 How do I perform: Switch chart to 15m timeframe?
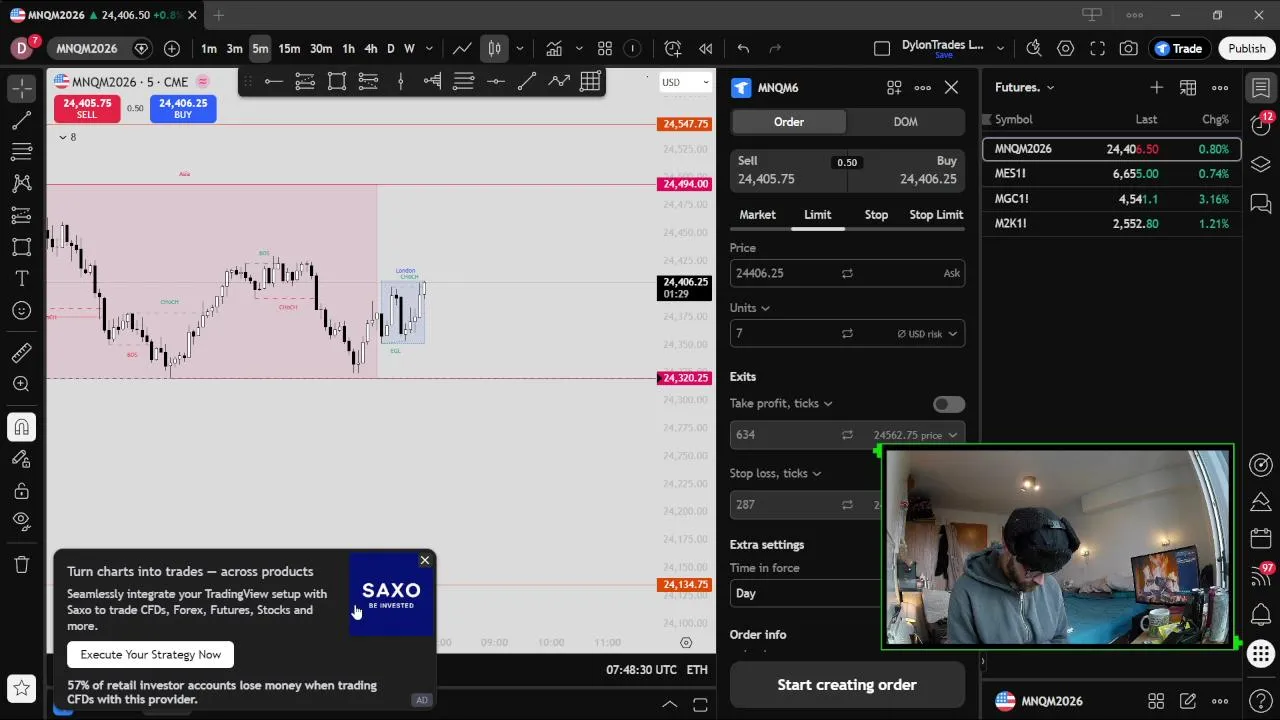click(x=289, y=48)
